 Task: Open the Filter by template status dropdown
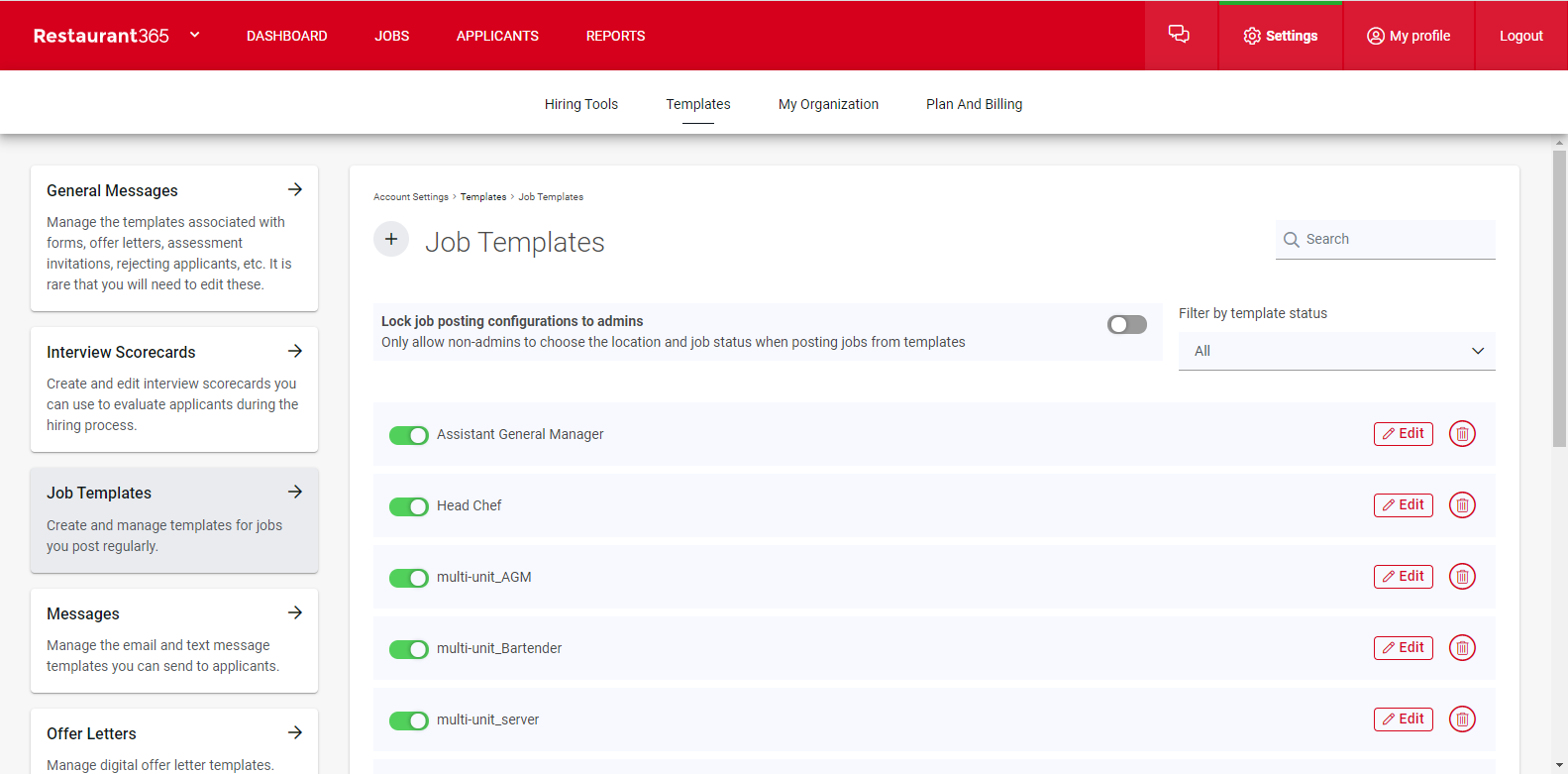tap(1336, 351)
